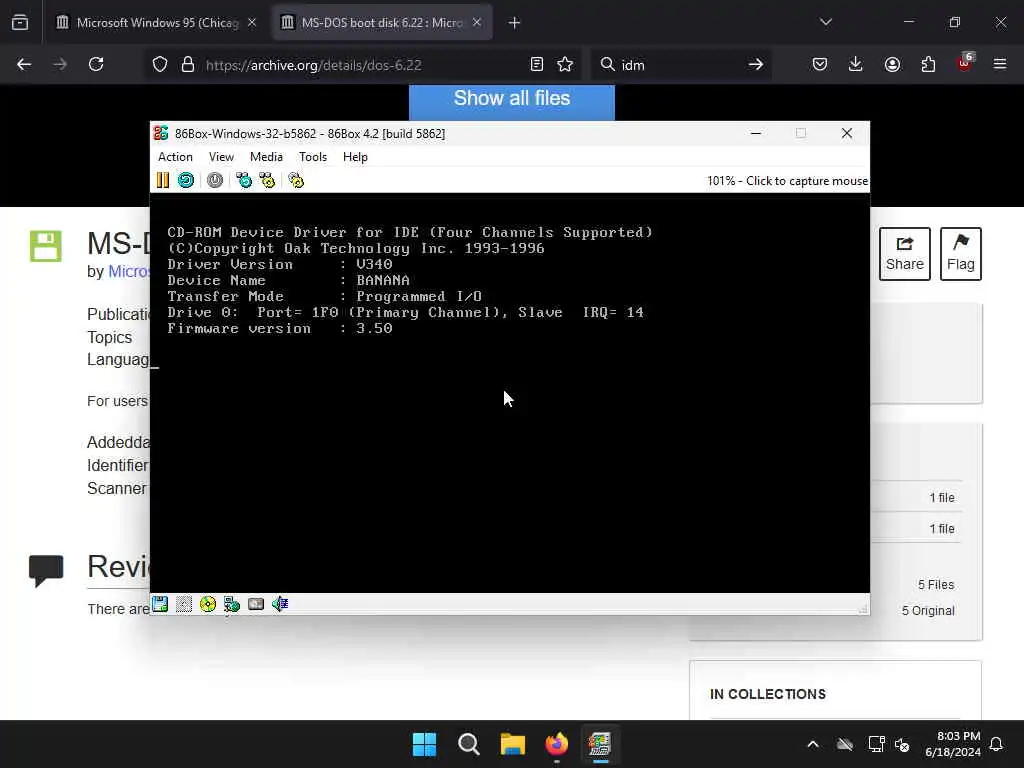
Task: Send Ctrl+Alt+Del via toolbar icon
Action: (244, 180)
